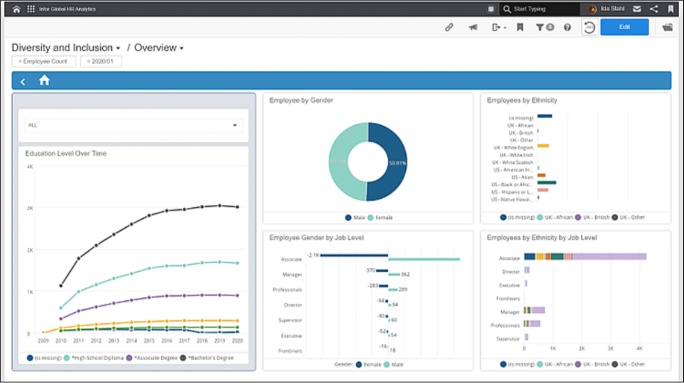Toggle UK - British legend in Ethnicity chart

click(x=592, y=217)
